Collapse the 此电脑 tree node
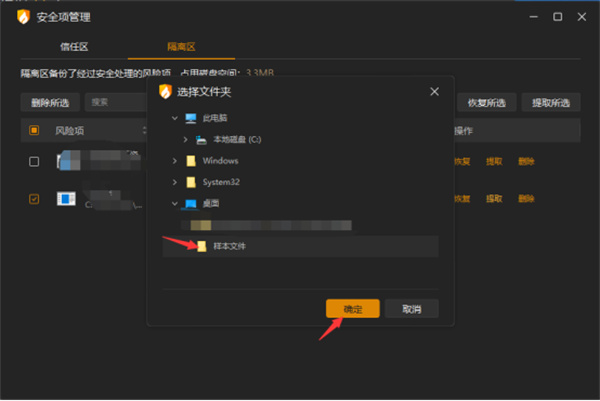 [174, 118]
